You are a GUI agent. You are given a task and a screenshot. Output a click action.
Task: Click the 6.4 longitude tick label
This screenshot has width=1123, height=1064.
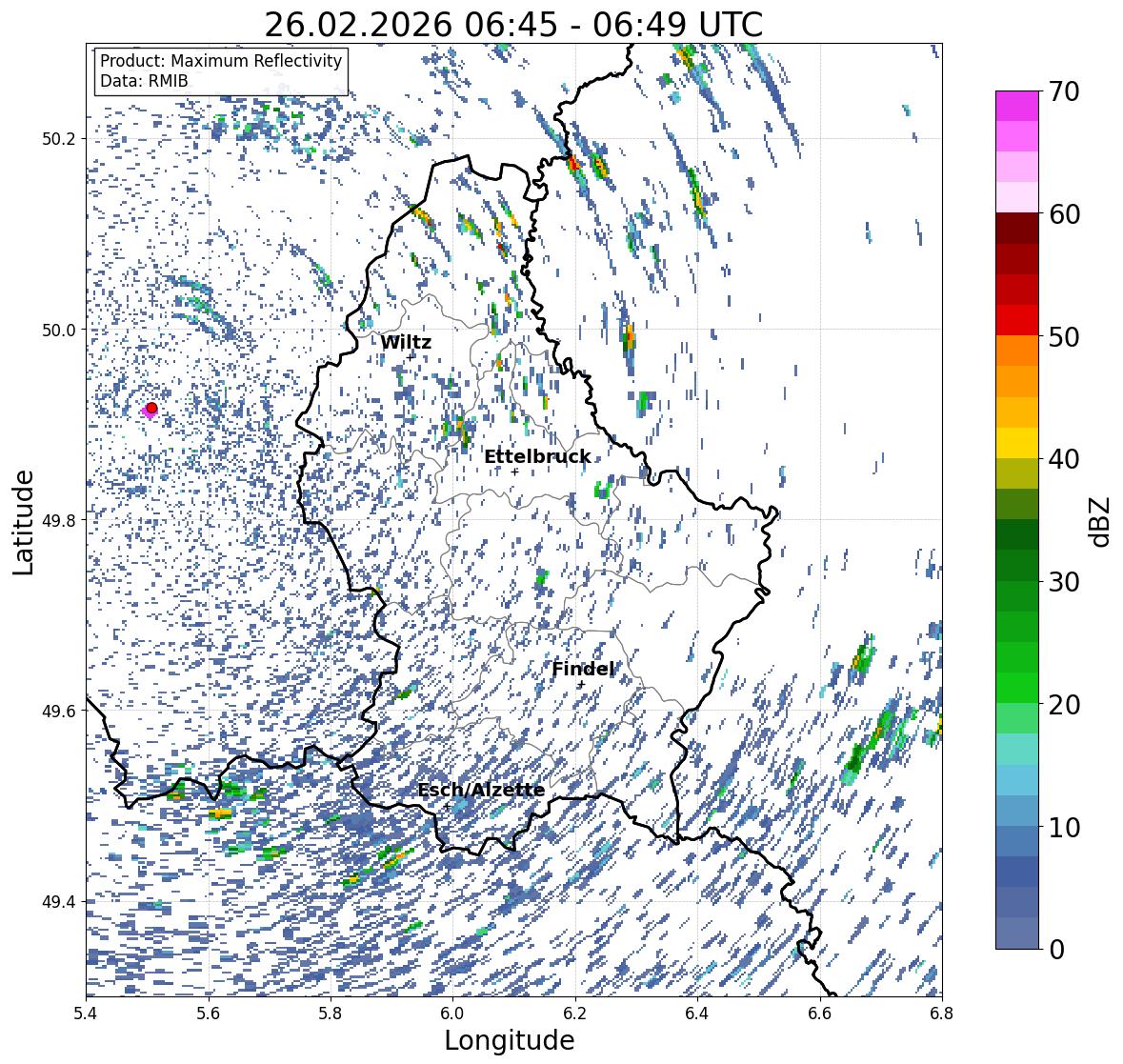tap(697, 1014)
